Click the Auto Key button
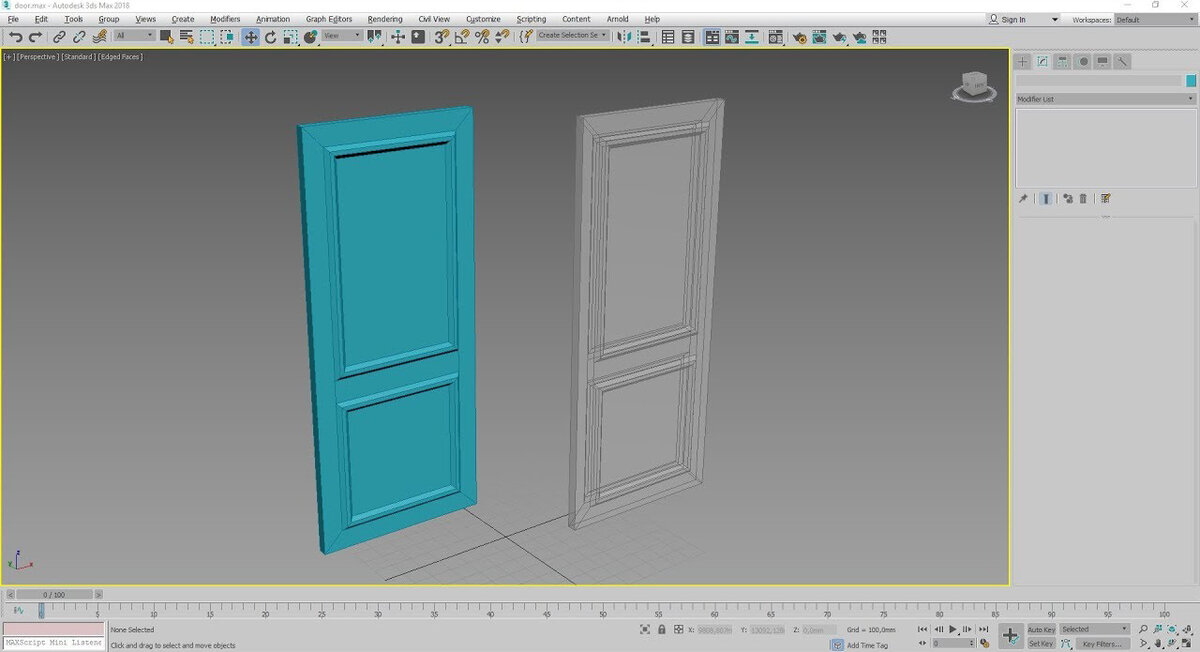The image size is (1200, 652). pos(1041,629)
